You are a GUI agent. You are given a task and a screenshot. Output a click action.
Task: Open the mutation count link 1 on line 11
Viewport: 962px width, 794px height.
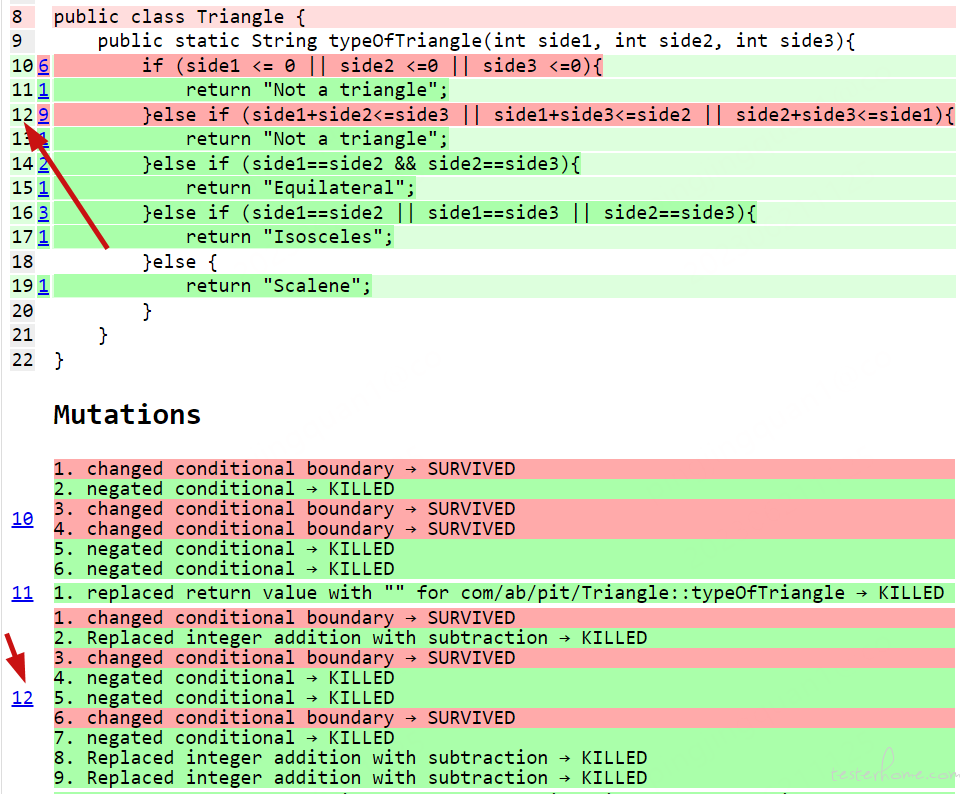pyautogui.click(x=43, y=90)
